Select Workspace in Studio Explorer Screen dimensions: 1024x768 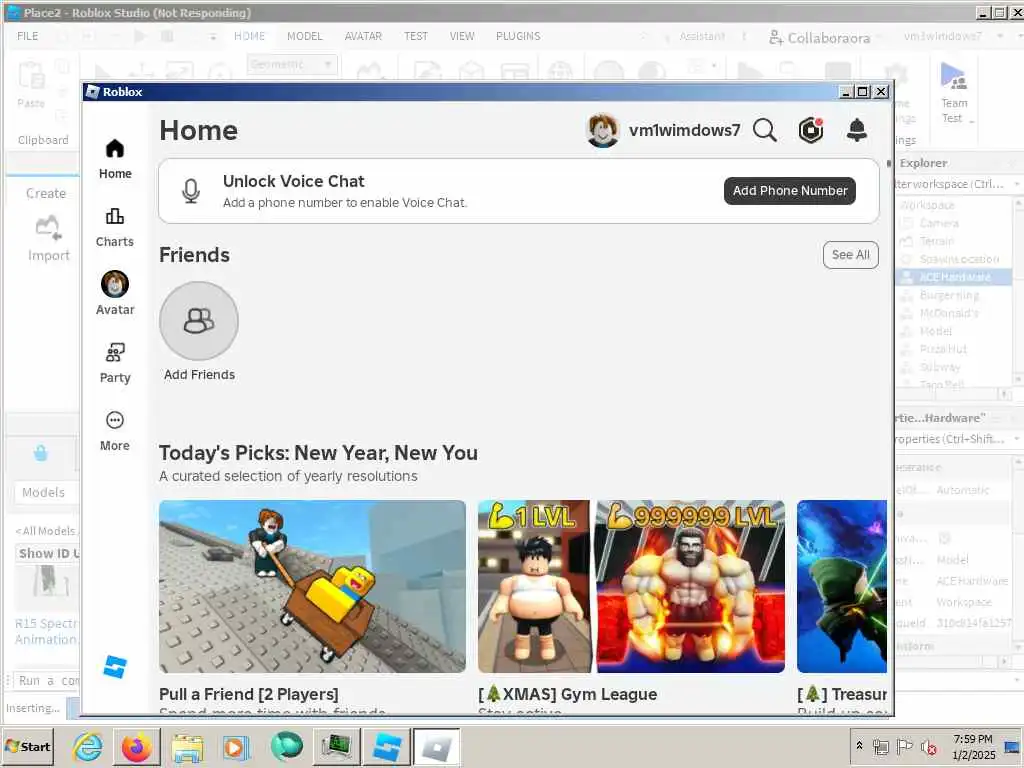[x=927, y=205]
